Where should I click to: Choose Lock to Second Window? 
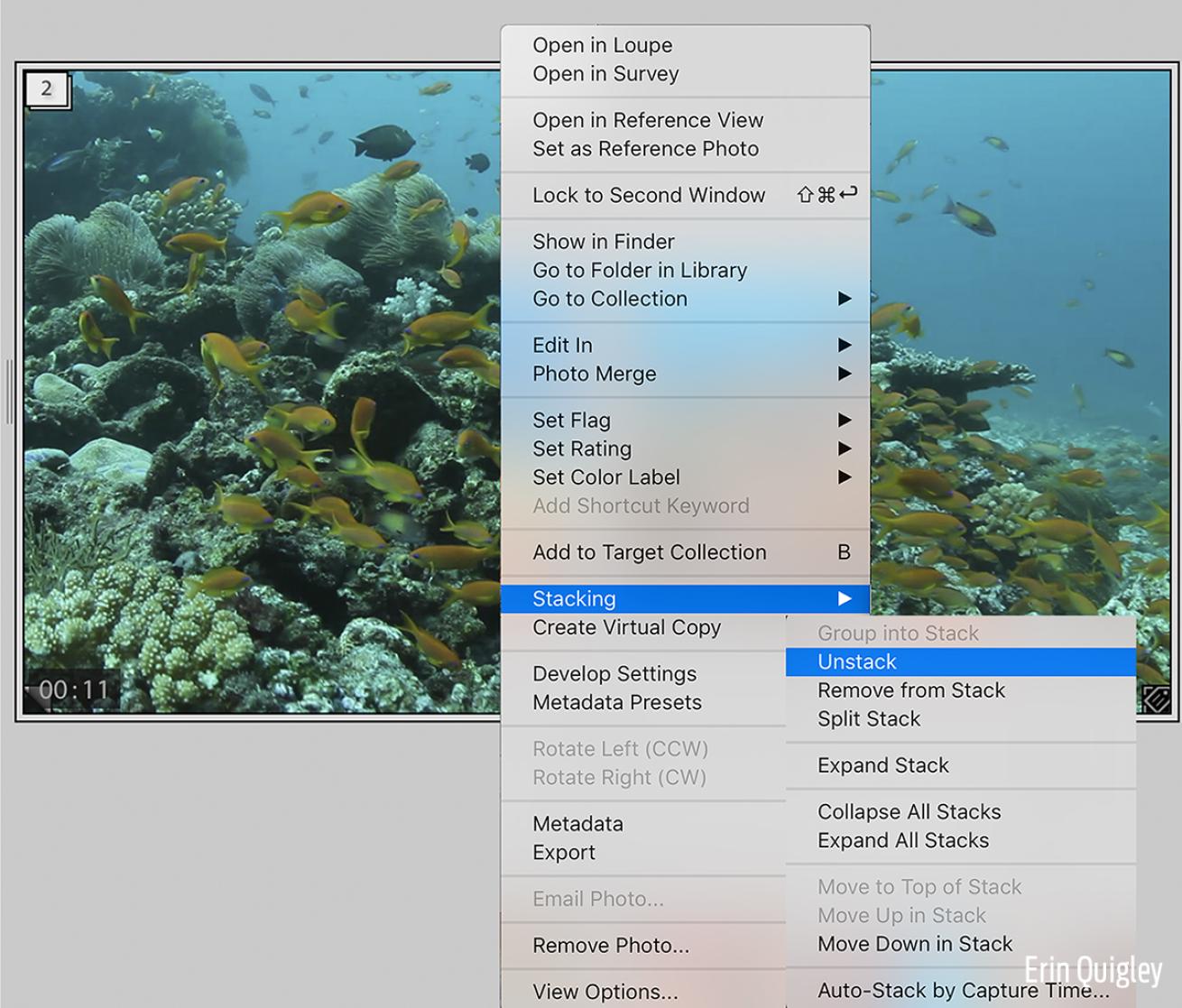pos(648,195)
